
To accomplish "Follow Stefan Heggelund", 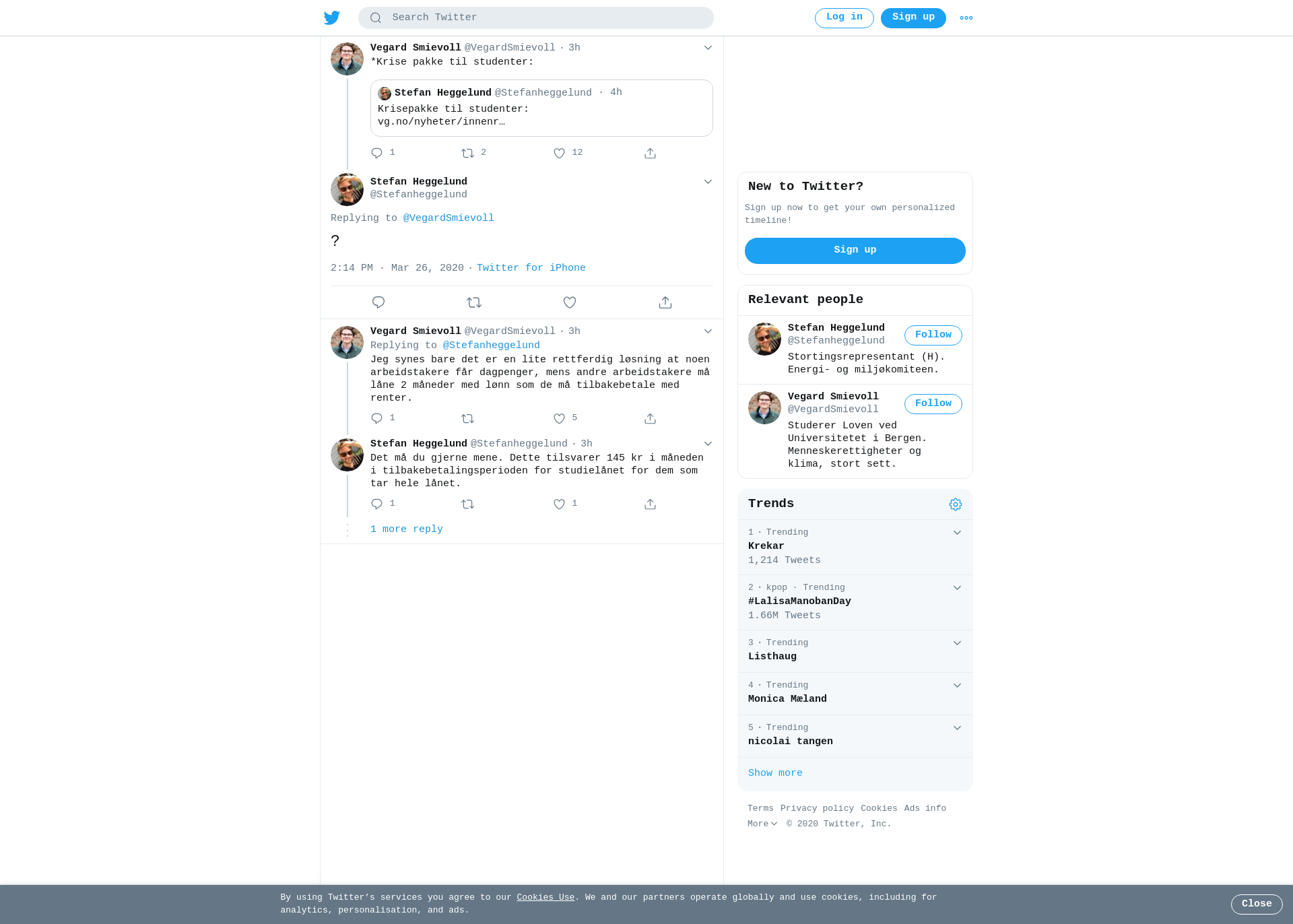I will pyautogui.click(x=933, y=335).
